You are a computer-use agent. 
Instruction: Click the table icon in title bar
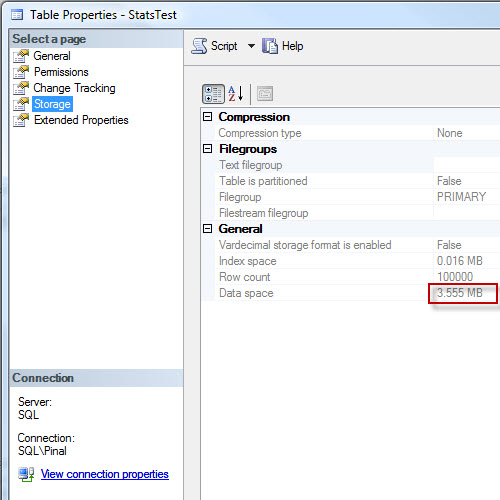pyautogui.click(x=17, y=15)
